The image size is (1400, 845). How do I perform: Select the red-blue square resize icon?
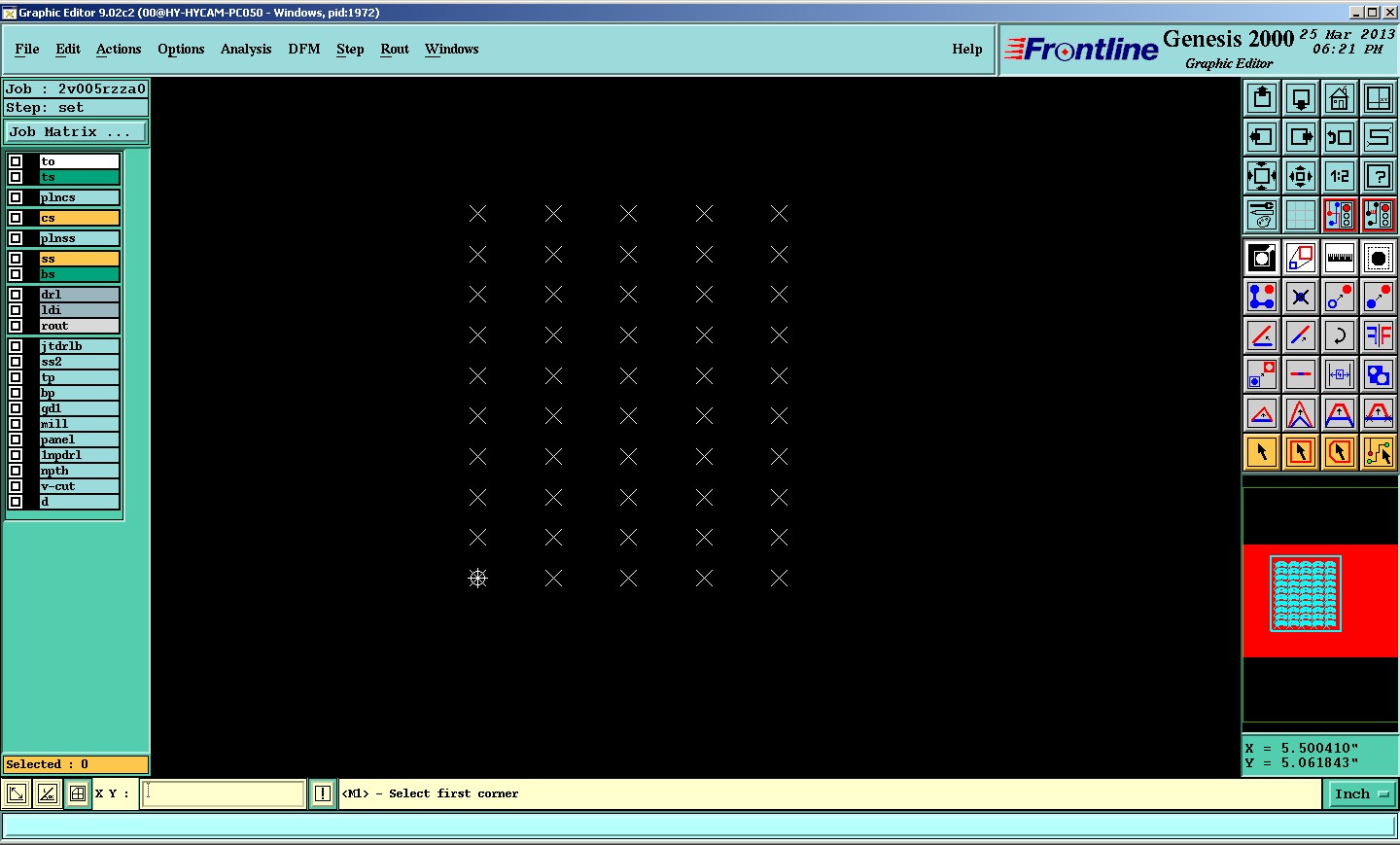click(1301, 258)
